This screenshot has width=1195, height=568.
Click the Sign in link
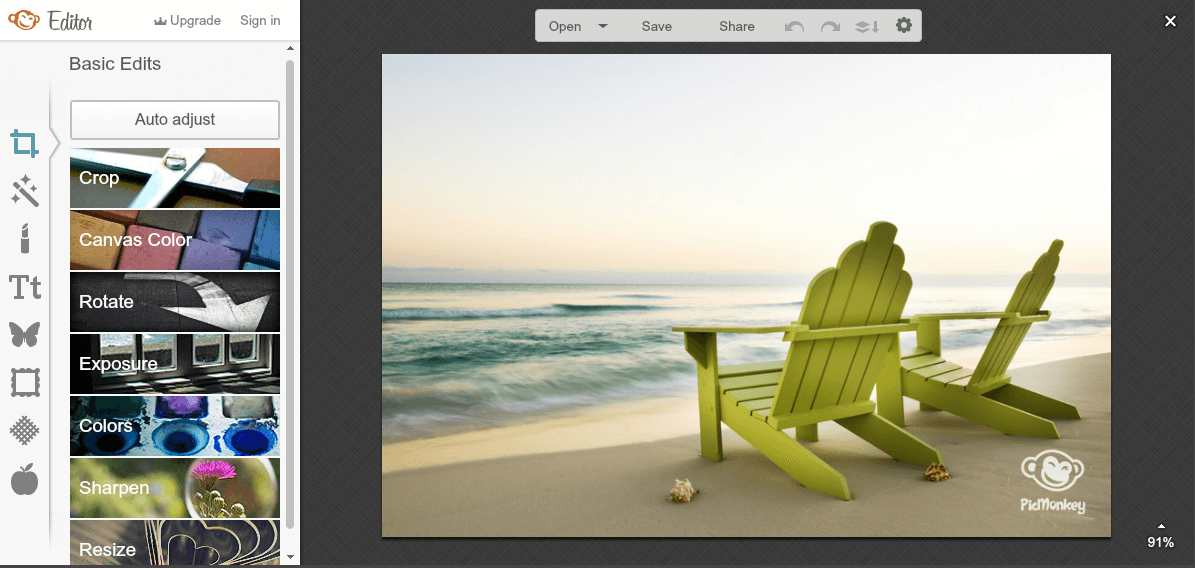pyautogui.click(x=260, y=21)
